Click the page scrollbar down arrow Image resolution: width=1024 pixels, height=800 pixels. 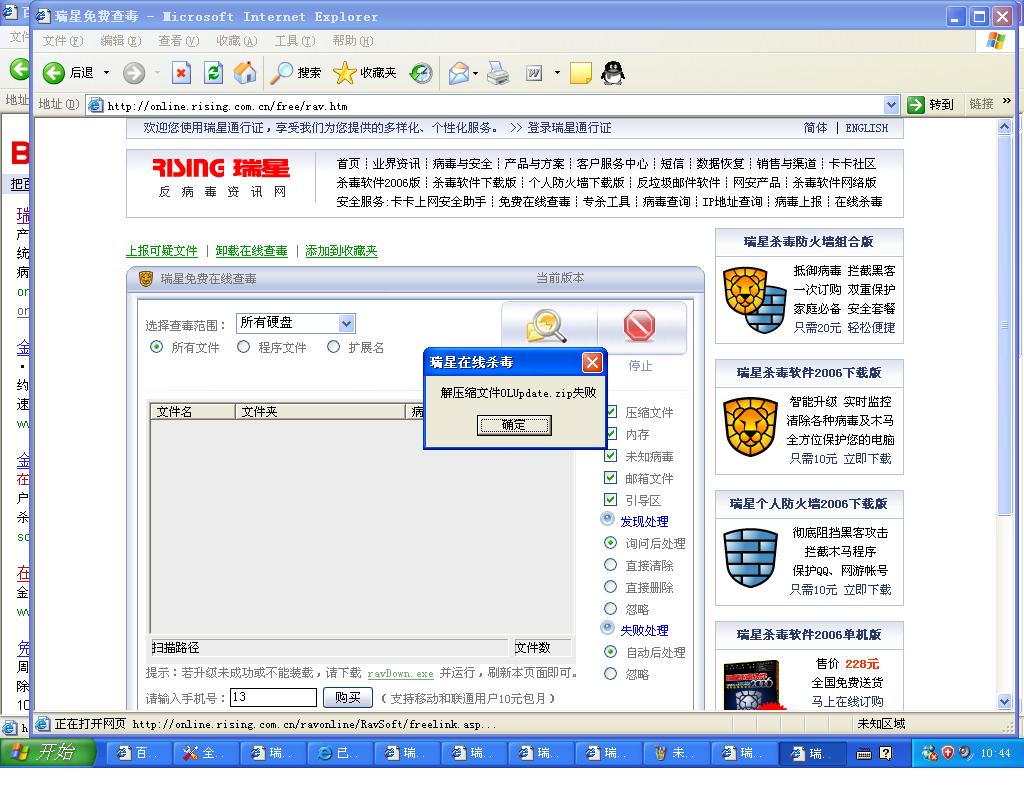coord(1004,702)
